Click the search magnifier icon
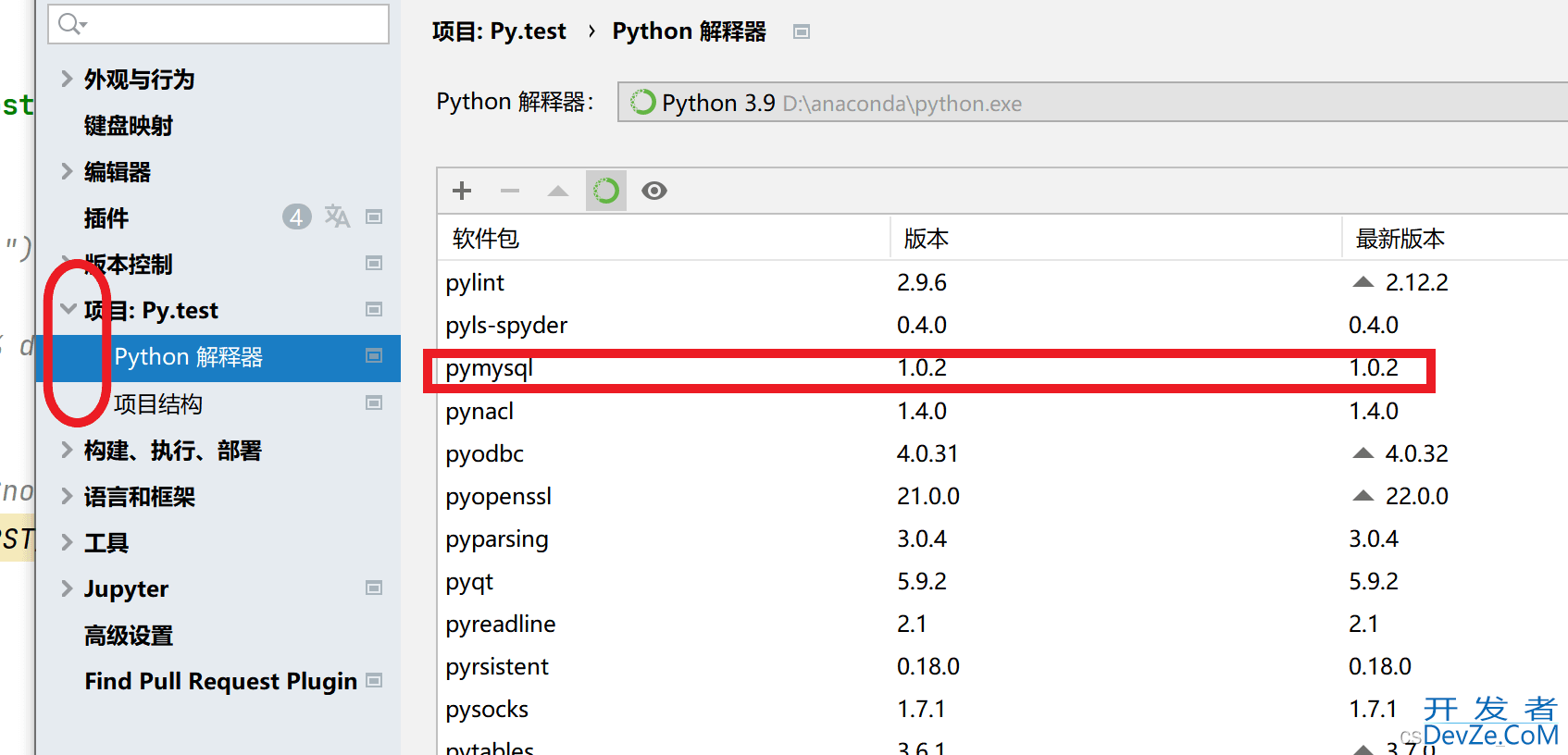Image resolution: width=1568 pixels, height=755 pixels. pos(71,24)
